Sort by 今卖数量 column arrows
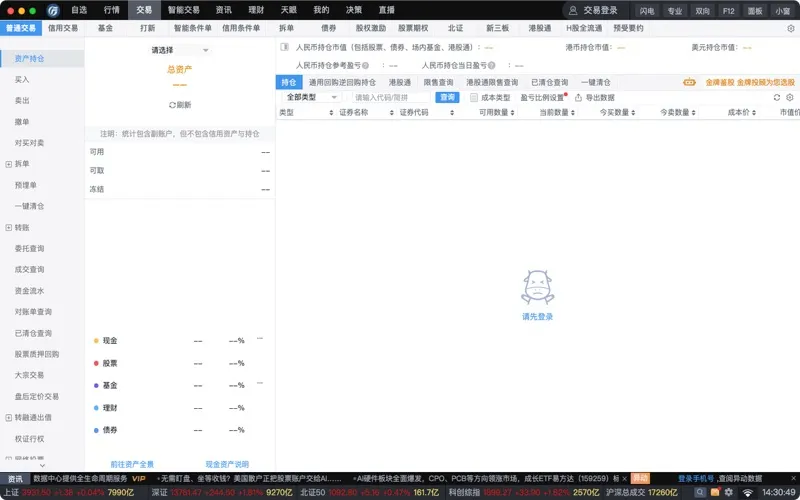The image size is (800, 500). (x=693, y=113)
